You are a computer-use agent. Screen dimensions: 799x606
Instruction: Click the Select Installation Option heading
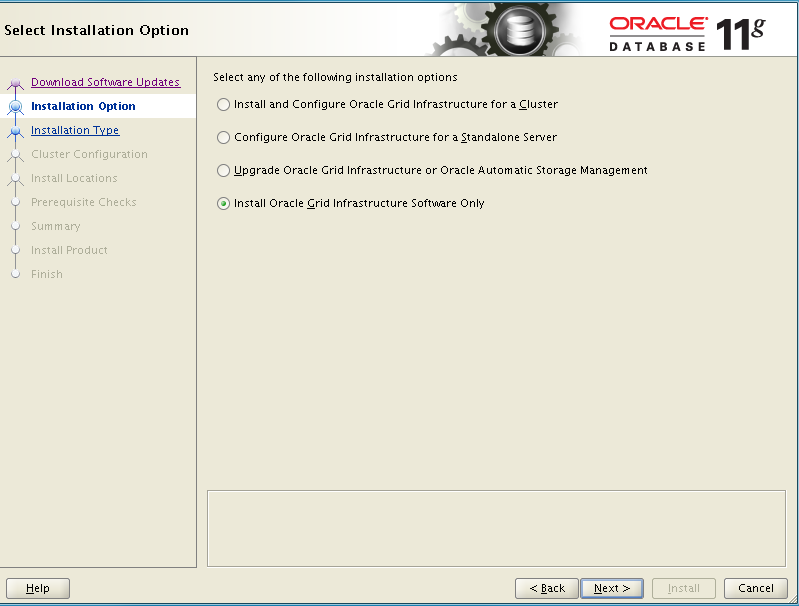point(96,30)
